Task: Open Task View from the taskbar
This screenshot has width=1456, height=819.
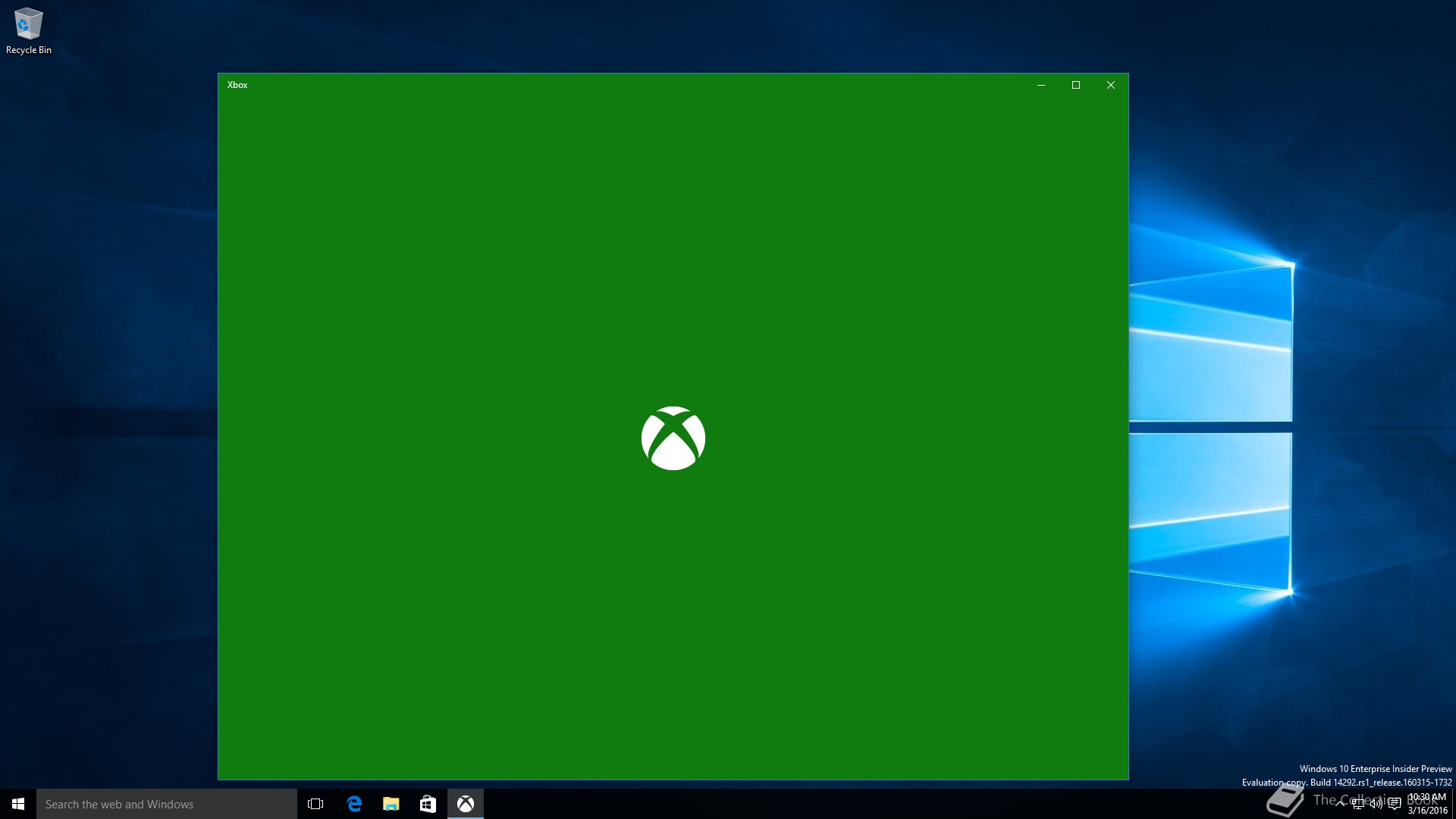Action: pos(315,804)
